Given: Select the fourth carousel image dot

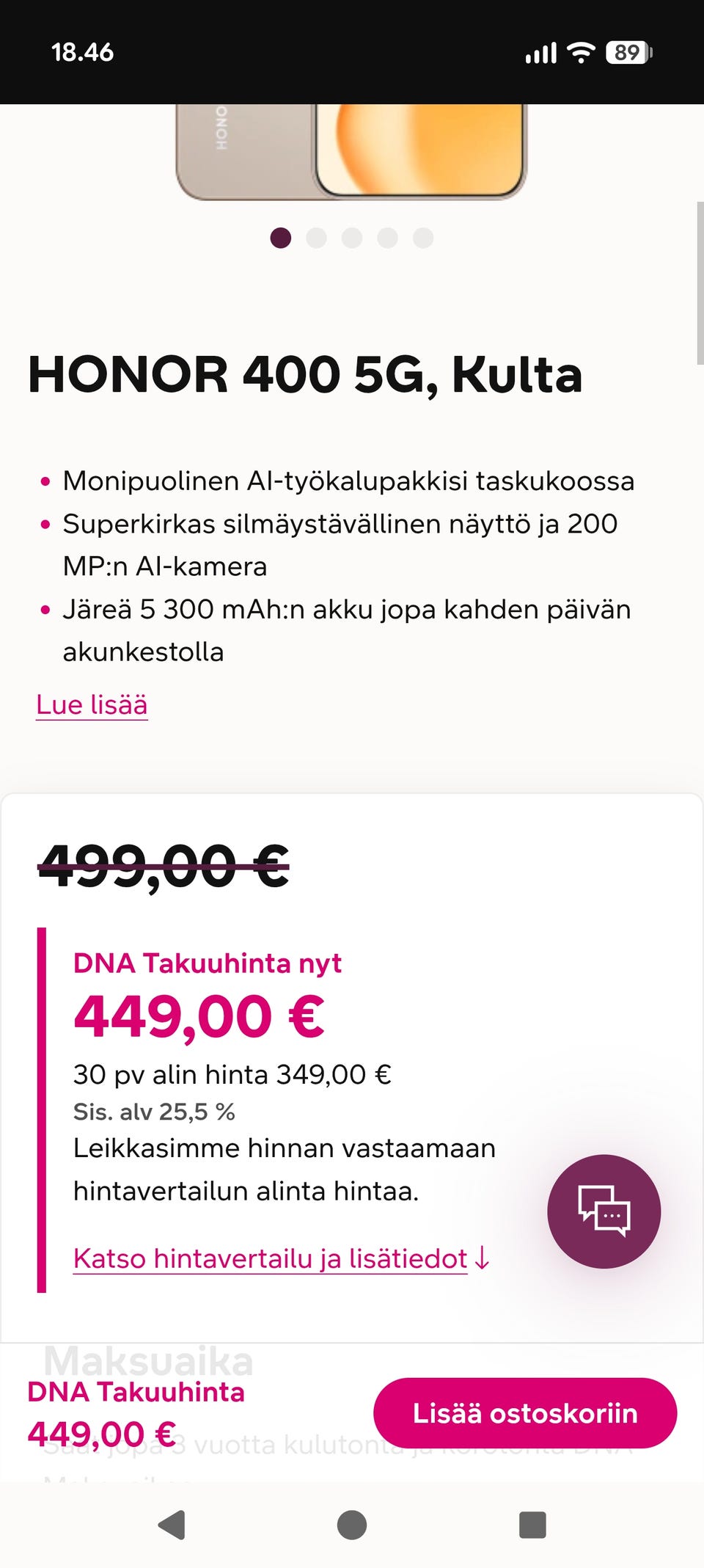Looking at the screenshot, I should (x=388, y=238).
